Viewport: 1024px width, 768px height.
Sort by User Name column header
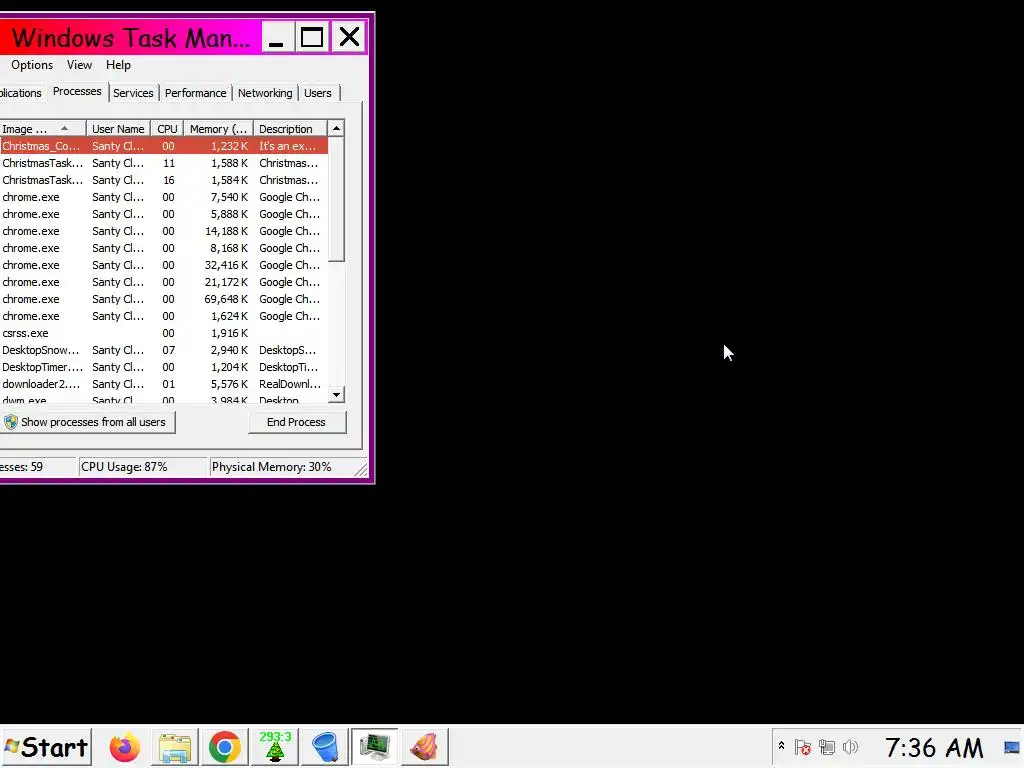tap(118, 129)
